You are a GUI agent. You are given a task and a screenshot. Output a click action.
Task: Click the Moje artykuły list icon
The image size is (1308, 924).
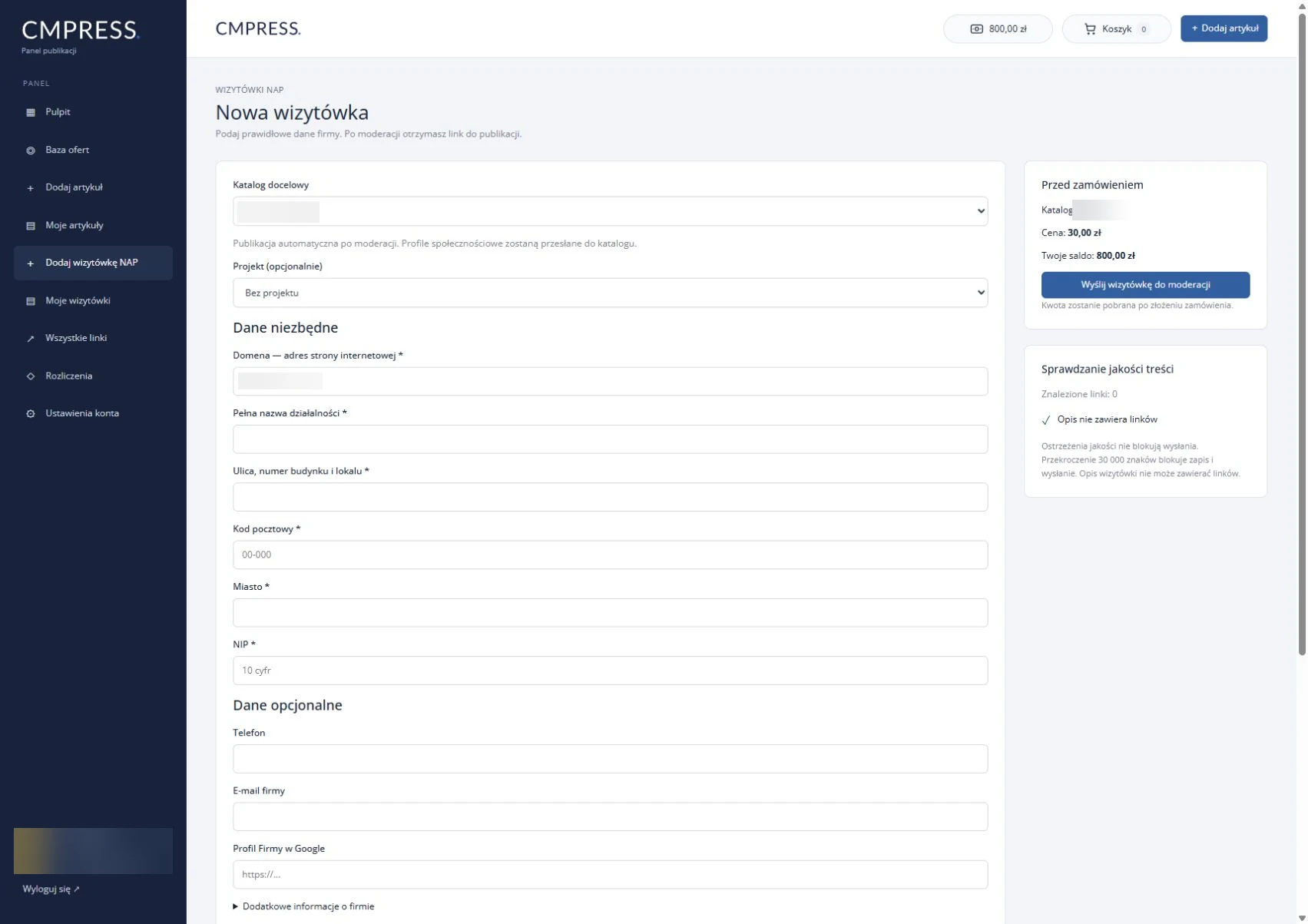31,226
